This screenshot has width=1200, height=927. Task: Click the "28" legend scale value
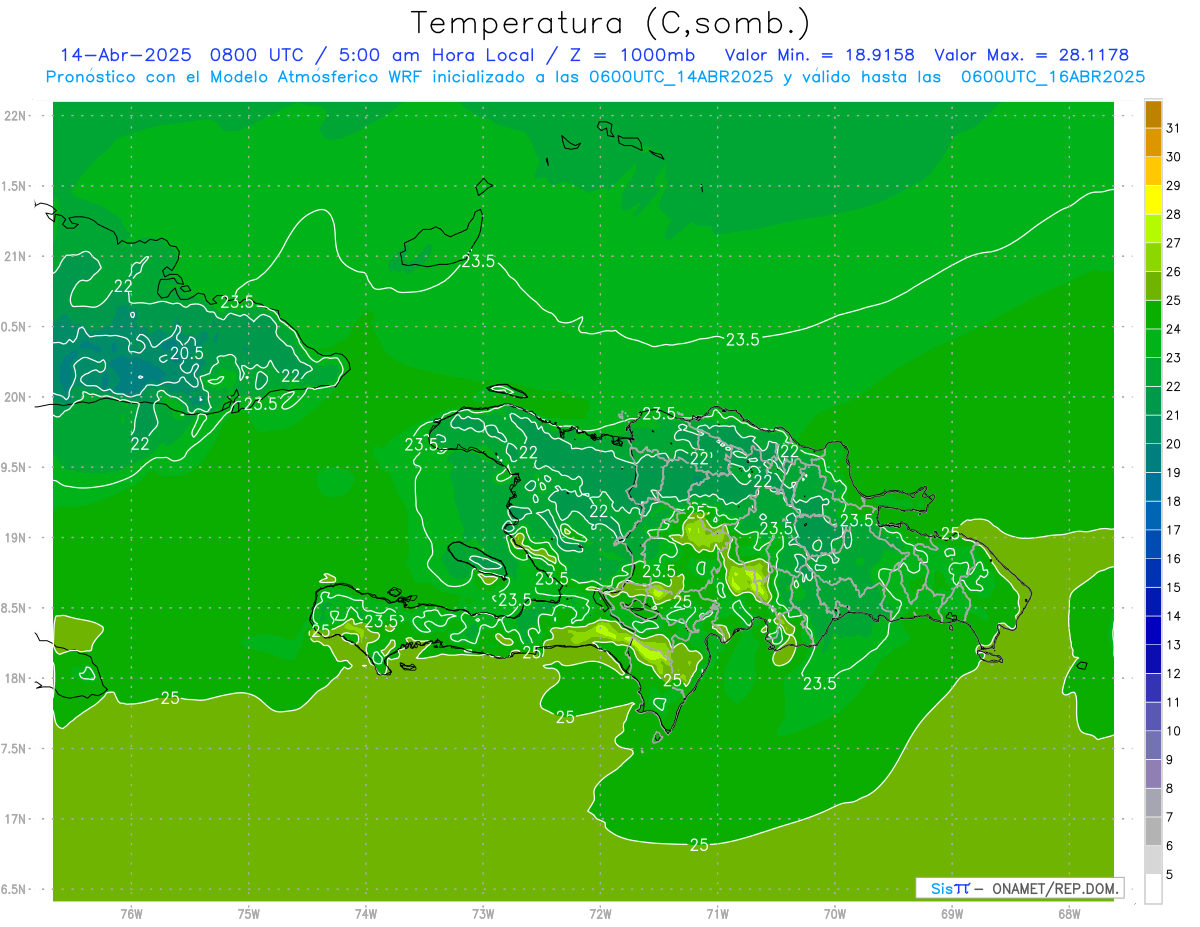(x=1174, y=214)
